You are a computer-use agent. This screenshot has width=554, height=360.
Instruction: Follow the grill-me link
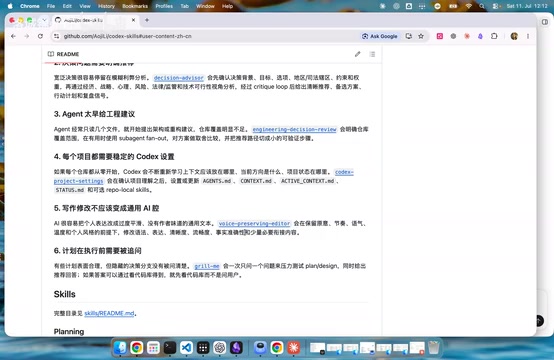[207, 266]
